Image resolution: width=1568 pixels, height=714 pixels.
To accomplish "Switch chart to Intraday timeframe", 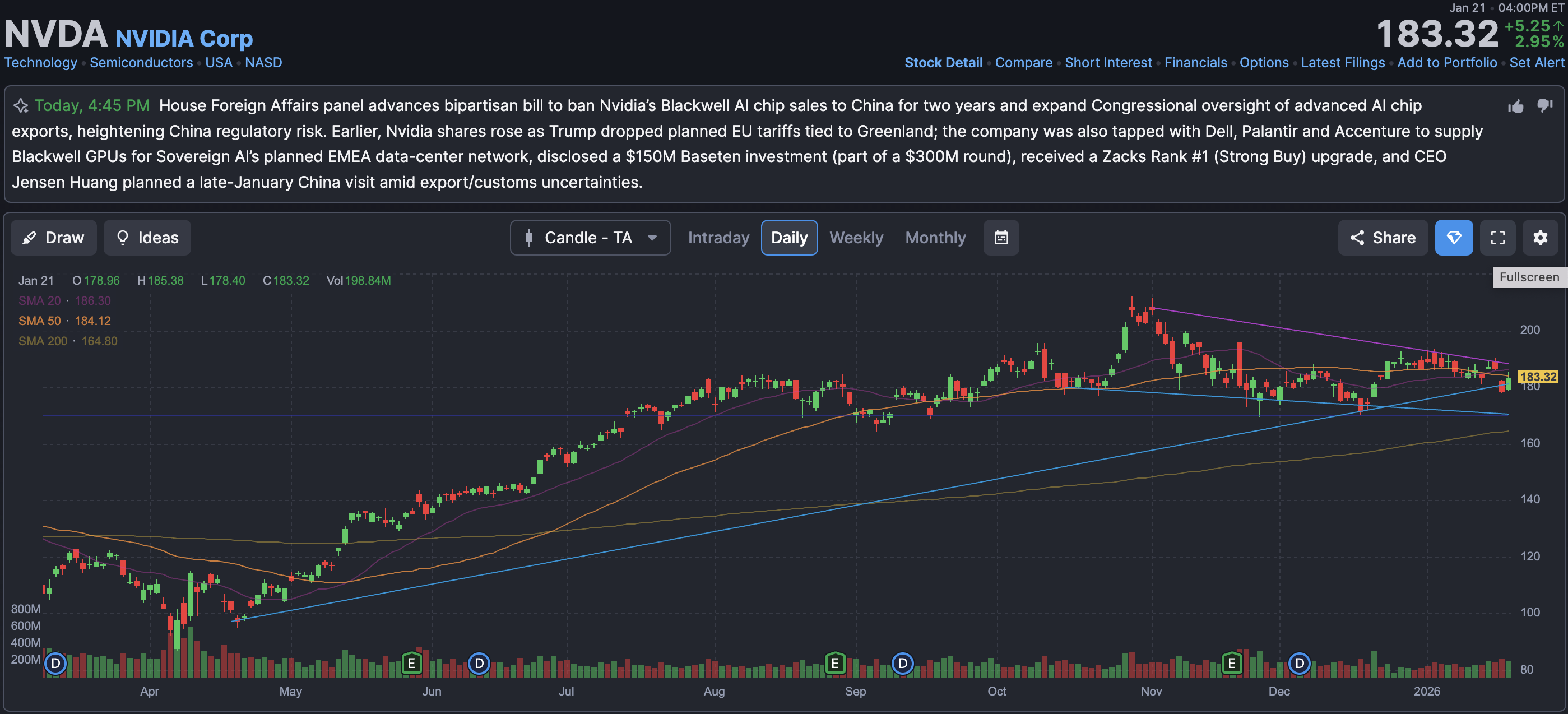I will tap(718, 238).
